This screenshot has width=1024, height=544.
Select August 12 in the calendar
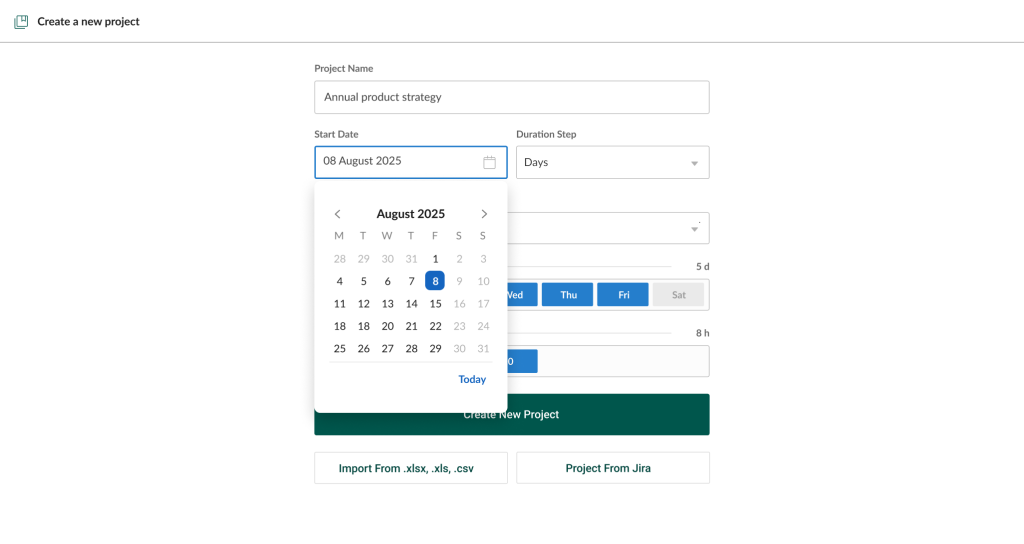coord(364,304)
